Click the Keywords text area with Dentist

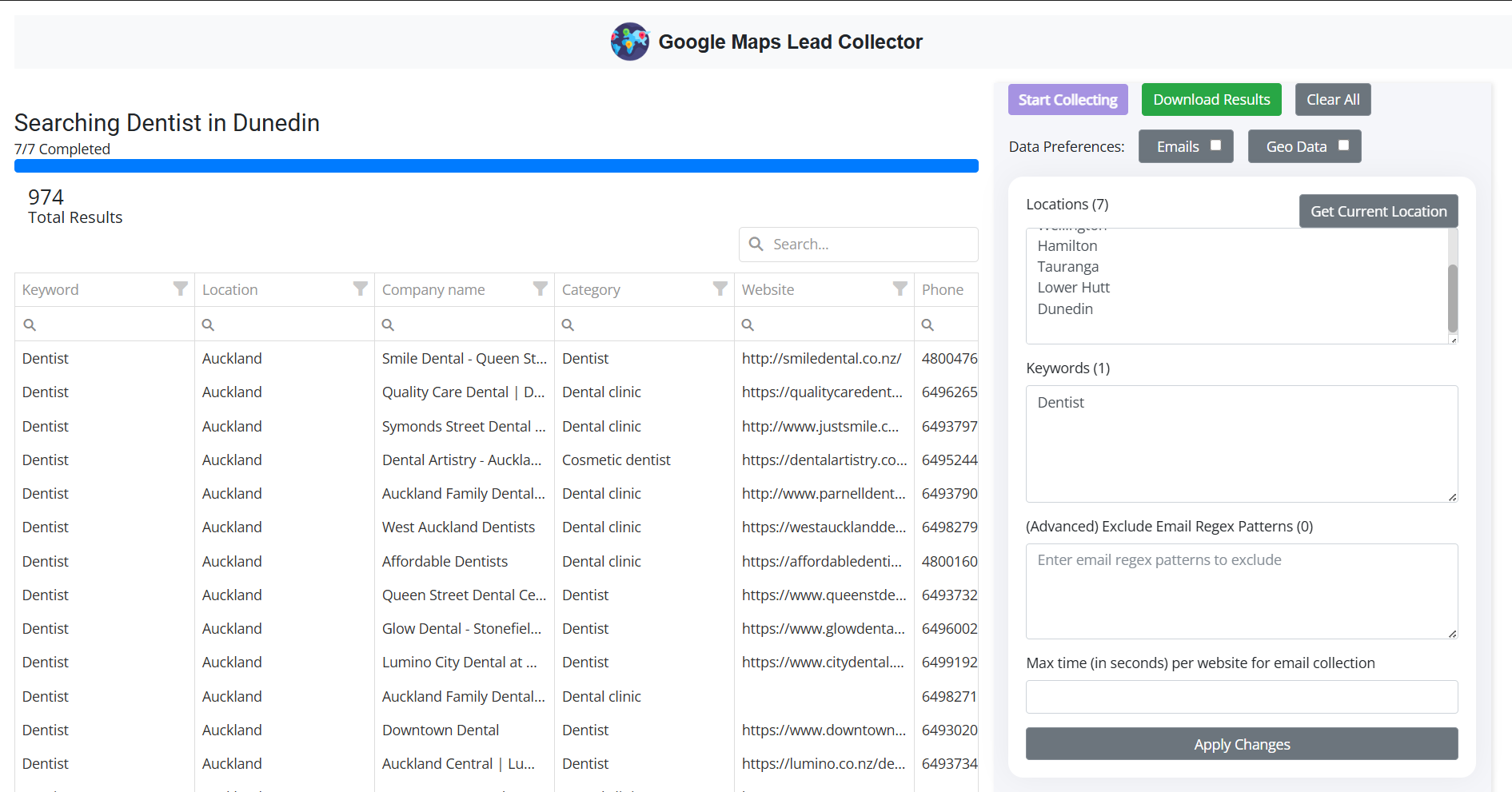(x=1242, y=444)
